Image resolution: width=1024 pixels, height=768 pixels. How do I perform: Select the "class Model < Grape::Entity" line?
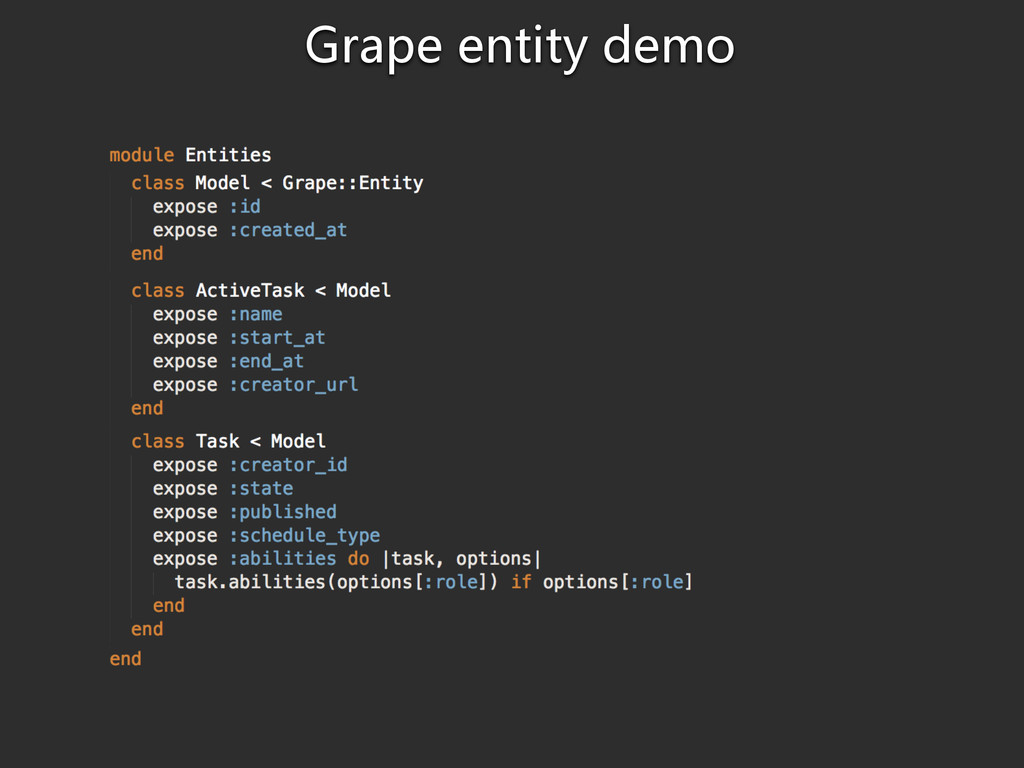277,183
